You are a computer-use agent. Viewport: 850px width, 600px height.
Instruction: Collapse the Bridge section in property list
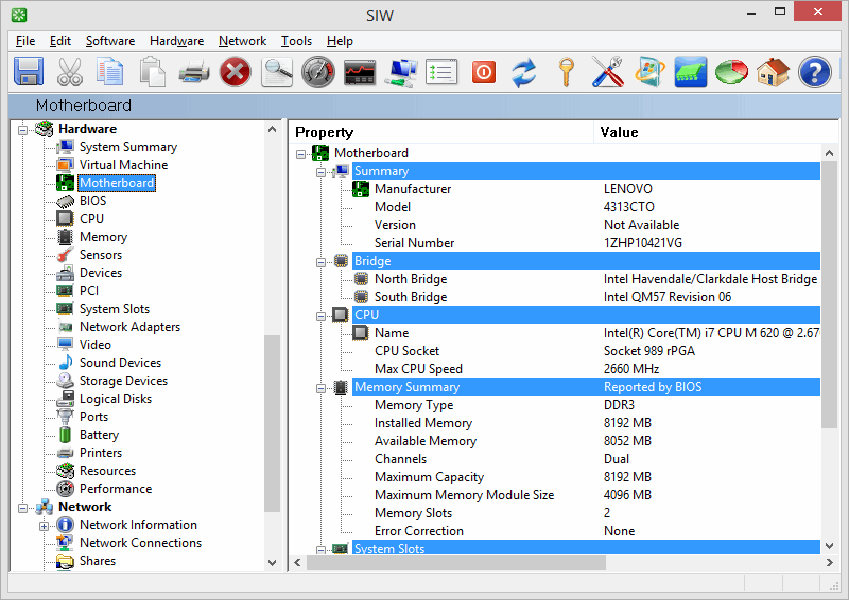tap(321, 262)
